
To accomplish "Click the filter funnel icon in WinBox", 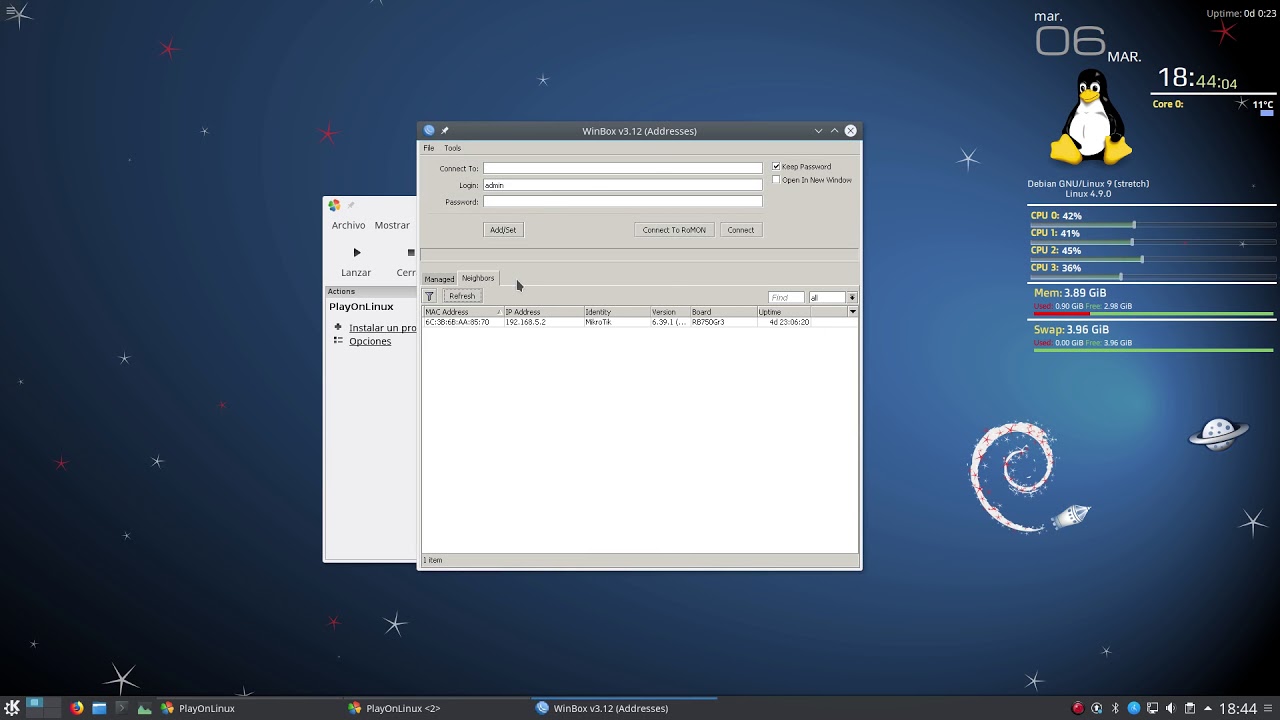I will pyautogui.click(x=429, y=296).
